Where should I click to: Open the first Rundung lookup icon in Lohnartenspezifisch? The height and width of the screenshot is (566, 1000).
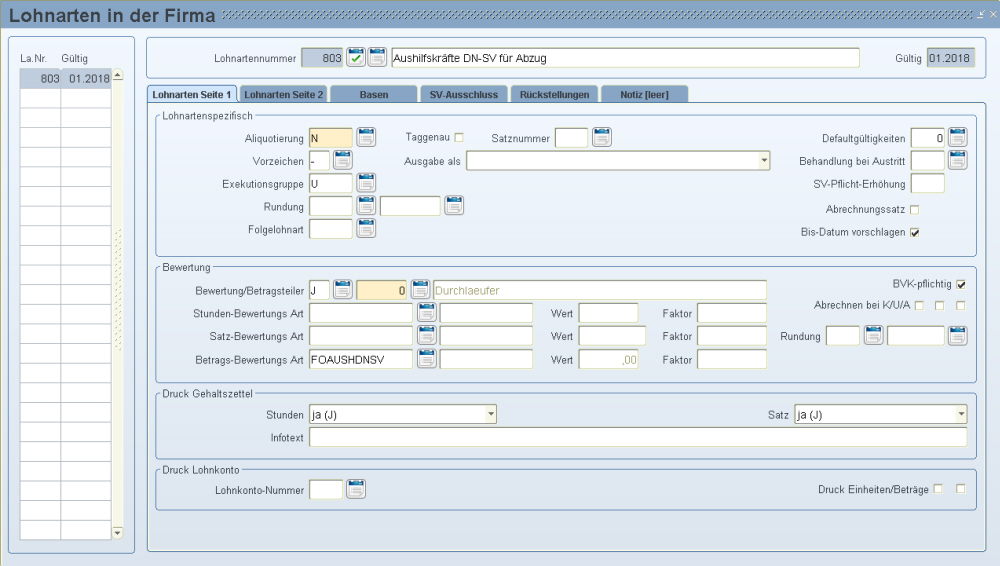point(366,205)
